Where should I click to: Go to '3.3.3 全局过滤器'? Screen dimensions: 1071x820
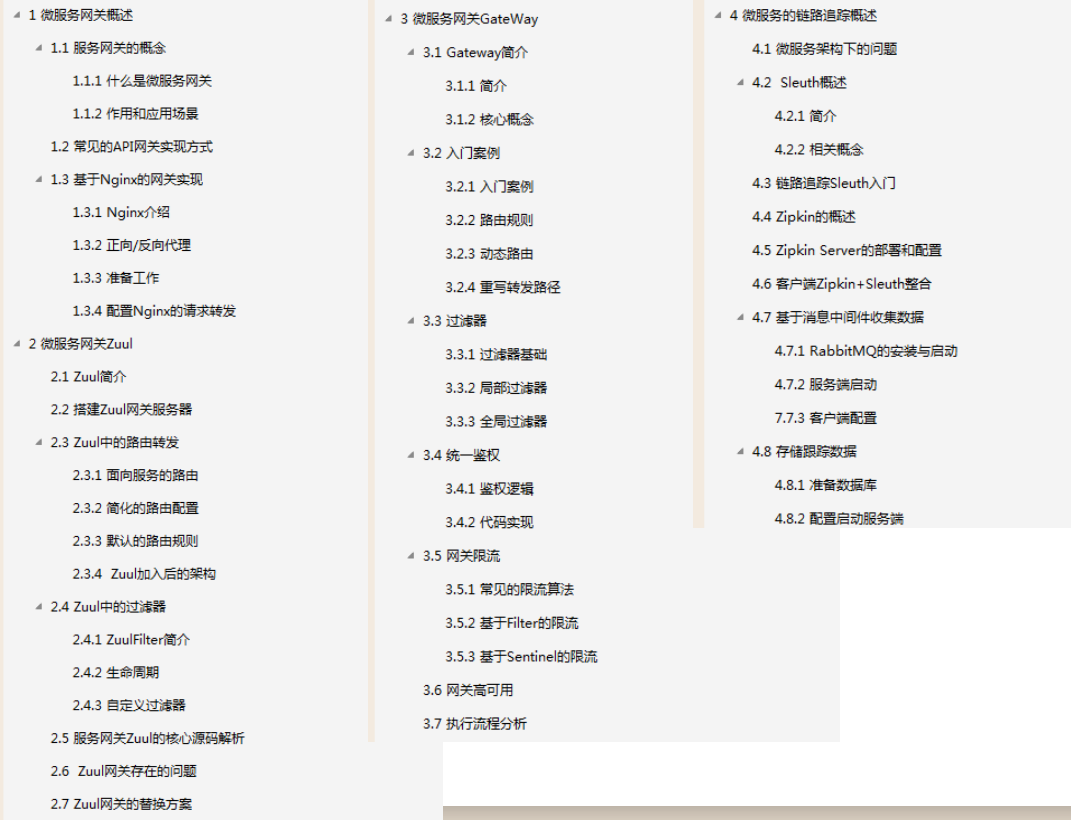(496, 421)
